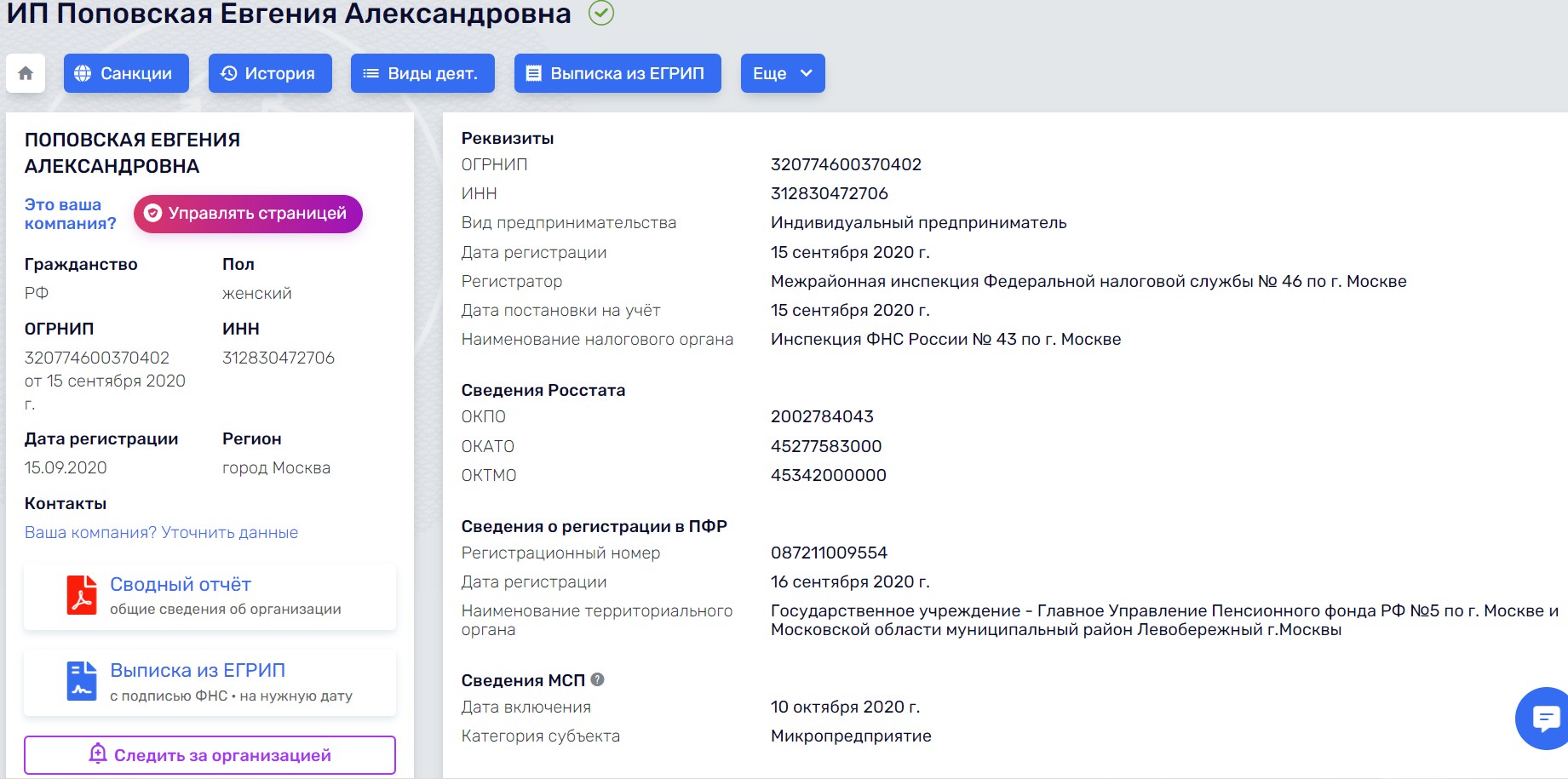Select the ОКПО value 2002784043
Viewport: 1568px width, 779px height.
point(822,416)
